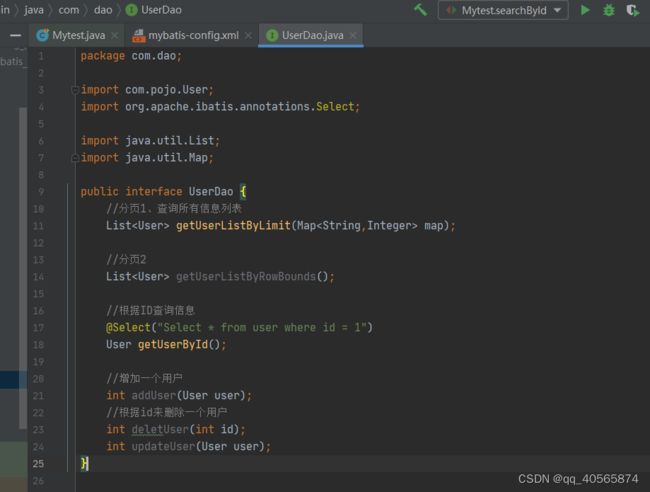
Task: Click 'Map<String,Integer> map' parameter on line 11
Action: pyautogui.click(x=370, y=225)
